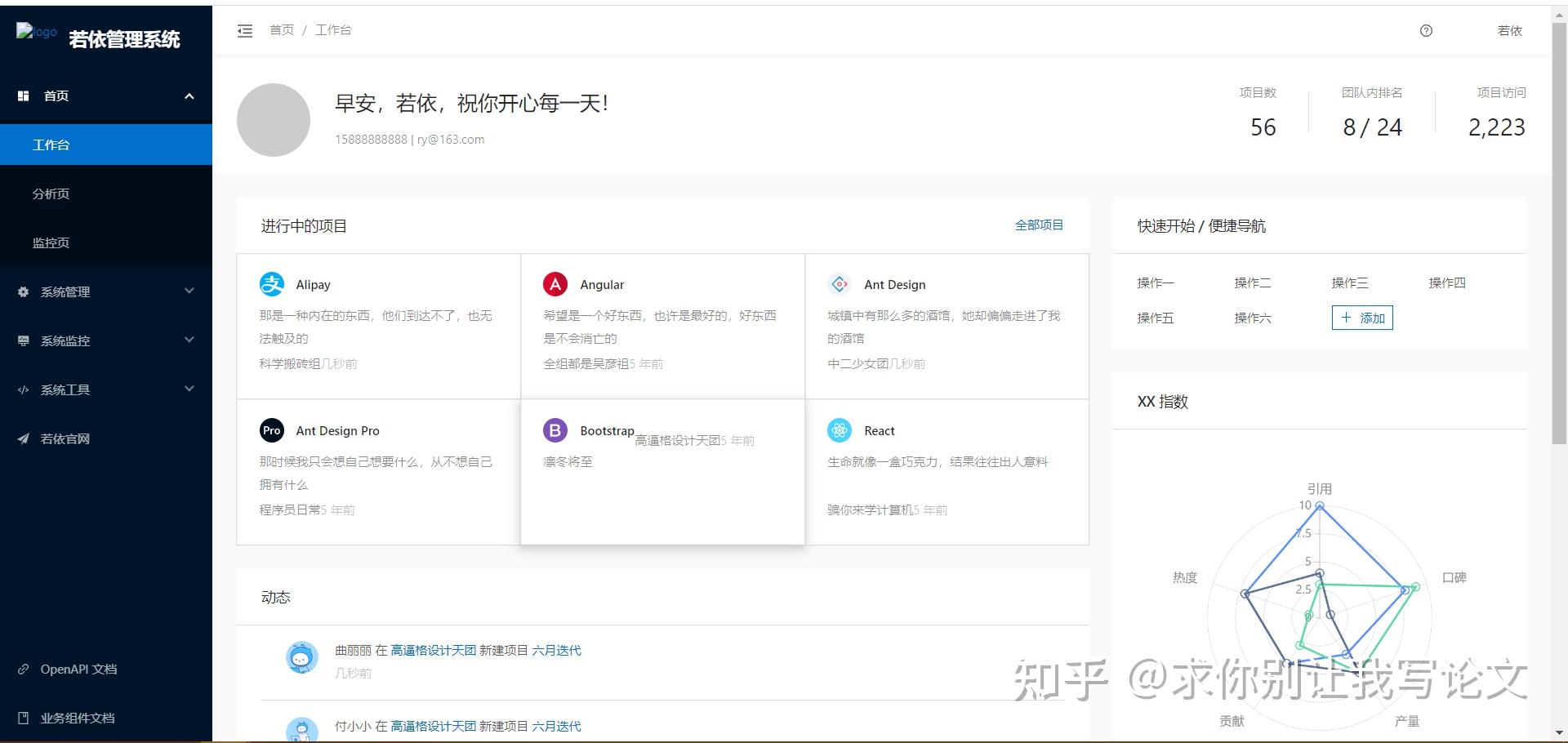The width and height of the screenshot is (1568, 743).
Task: Open the 分析页 page
Action: click(51, 194)
